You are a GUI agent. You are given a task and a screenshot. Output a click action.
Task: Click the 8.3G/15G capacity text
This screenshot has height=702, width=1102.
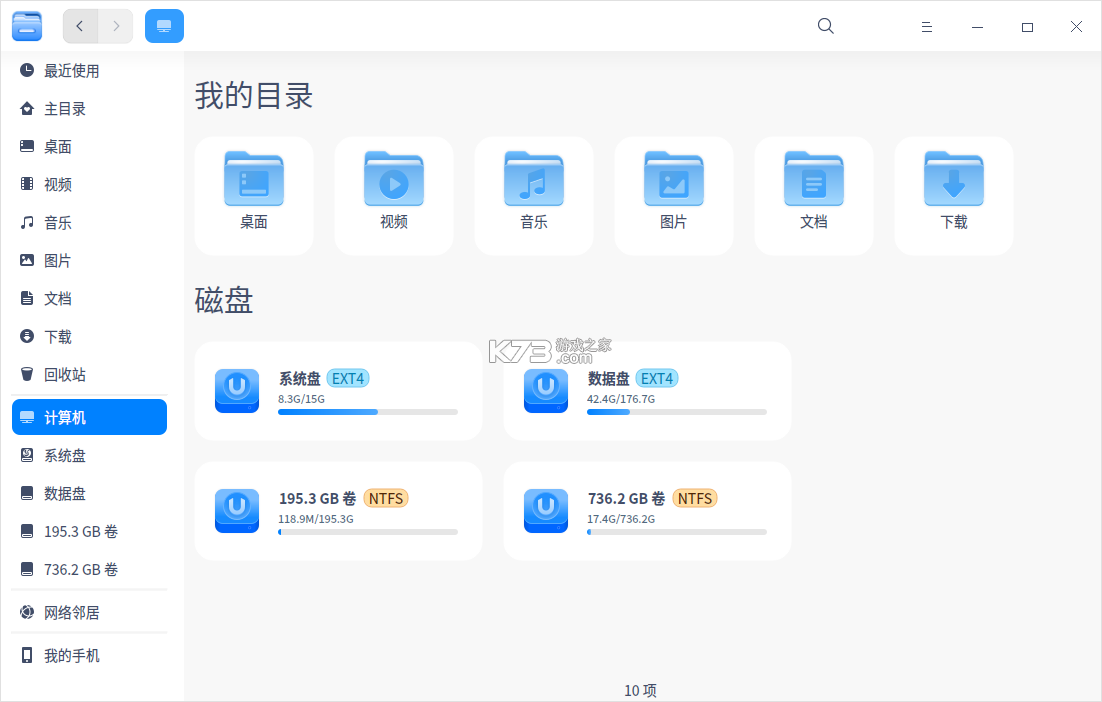(302, 399)
